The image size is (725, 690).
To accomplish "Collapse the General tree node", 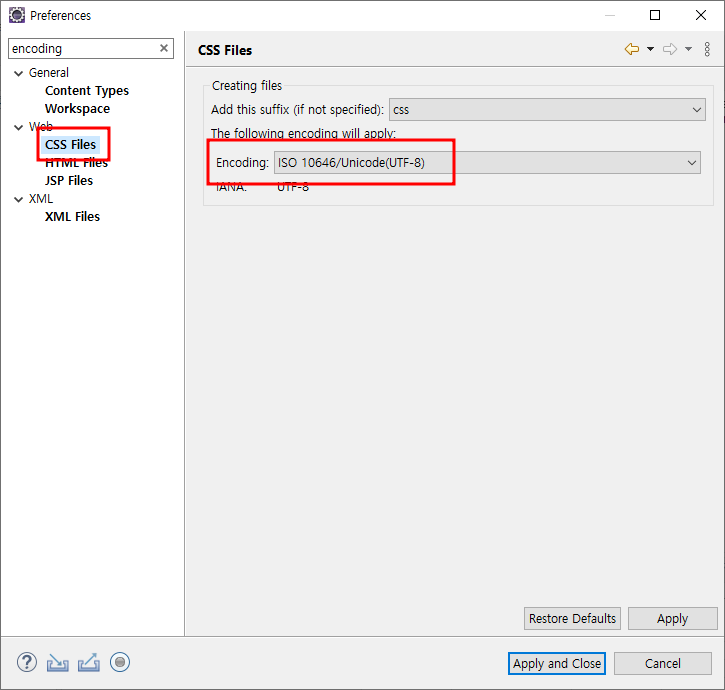I will (x=18, y=73).
